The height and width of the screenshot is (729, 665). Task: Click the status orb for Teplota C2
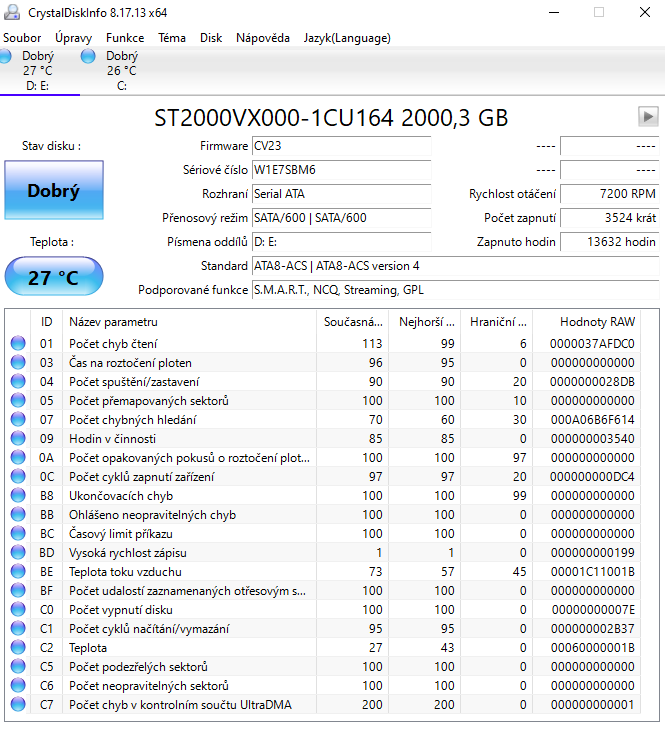pos(18,648)
